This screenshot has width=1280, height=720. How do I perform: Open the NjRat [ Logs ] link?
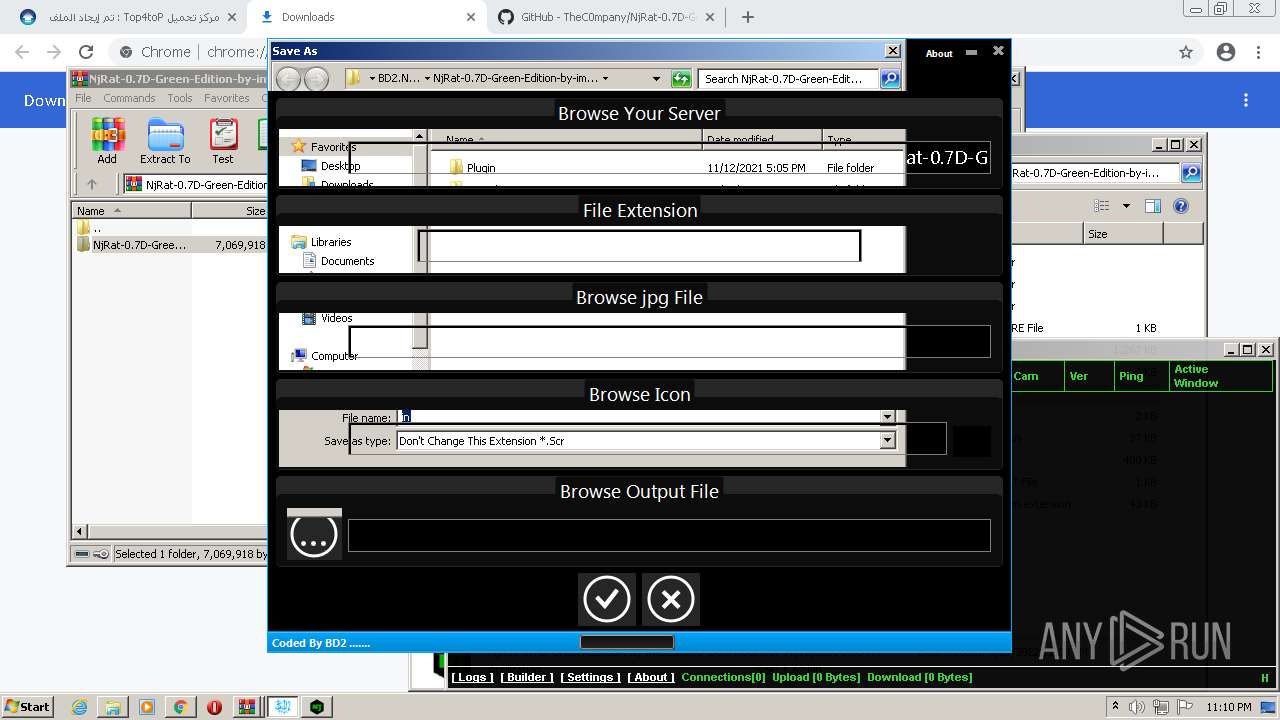(x=472, y=677)
